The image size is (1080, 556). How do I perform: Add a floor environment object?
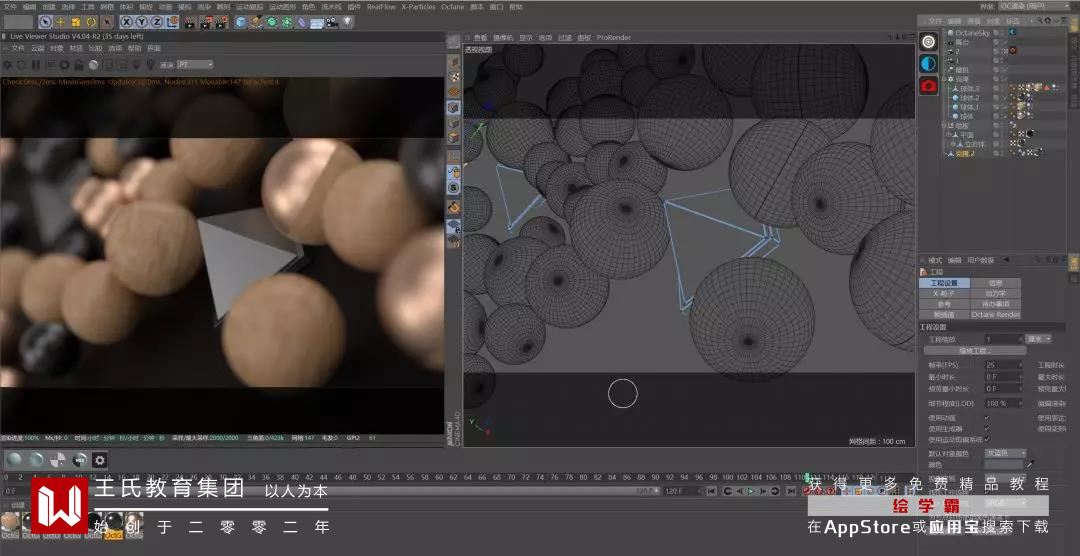point(317,22)
